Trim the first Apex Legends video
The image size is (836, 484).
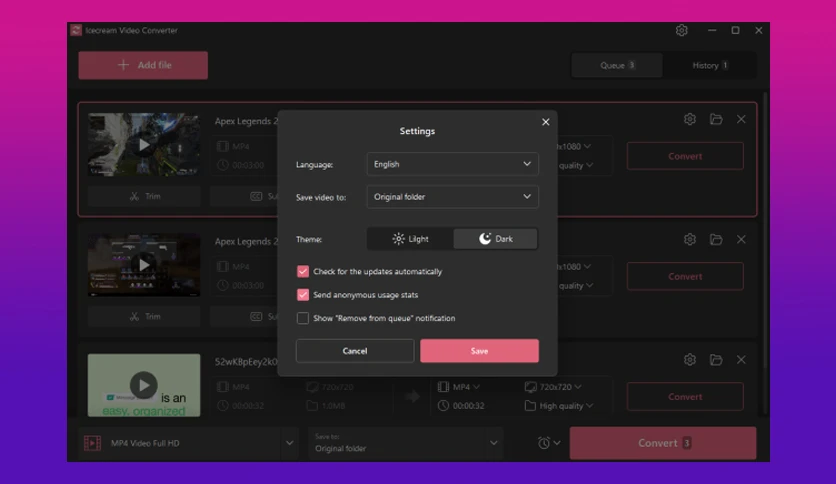144,196
